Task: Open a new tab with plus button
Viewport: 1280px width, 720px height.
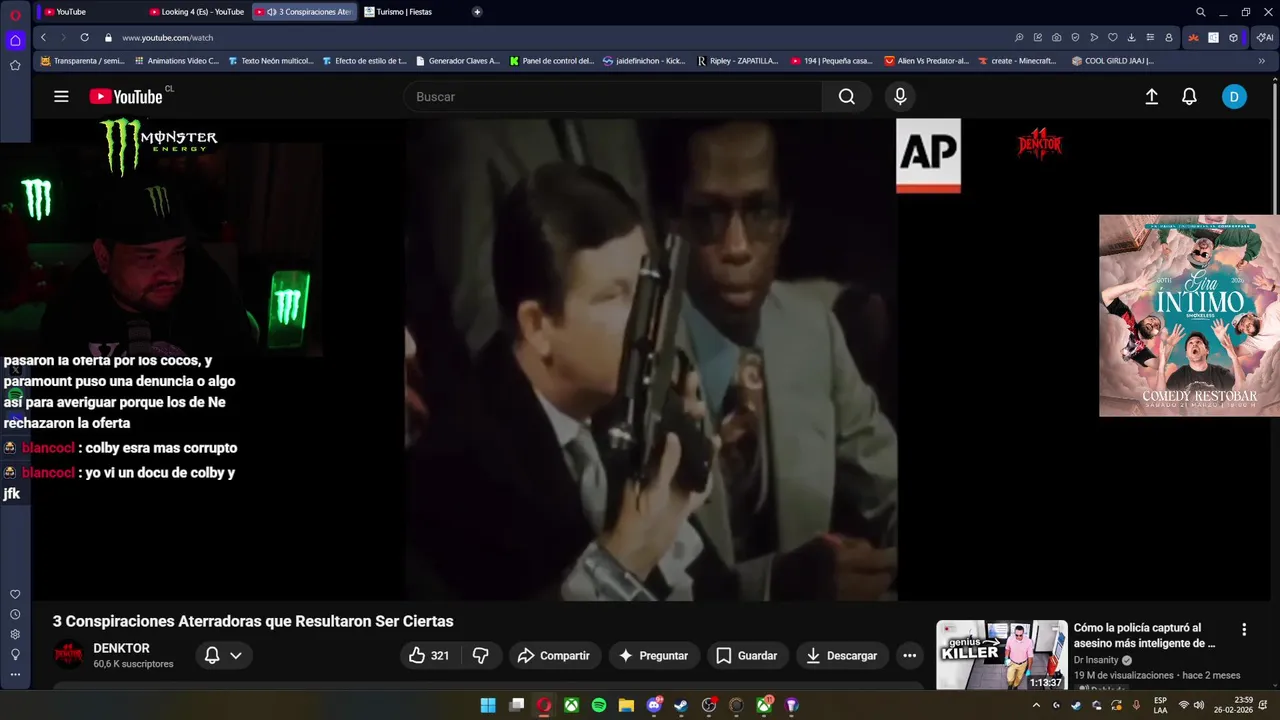Action: coord(477,12)
